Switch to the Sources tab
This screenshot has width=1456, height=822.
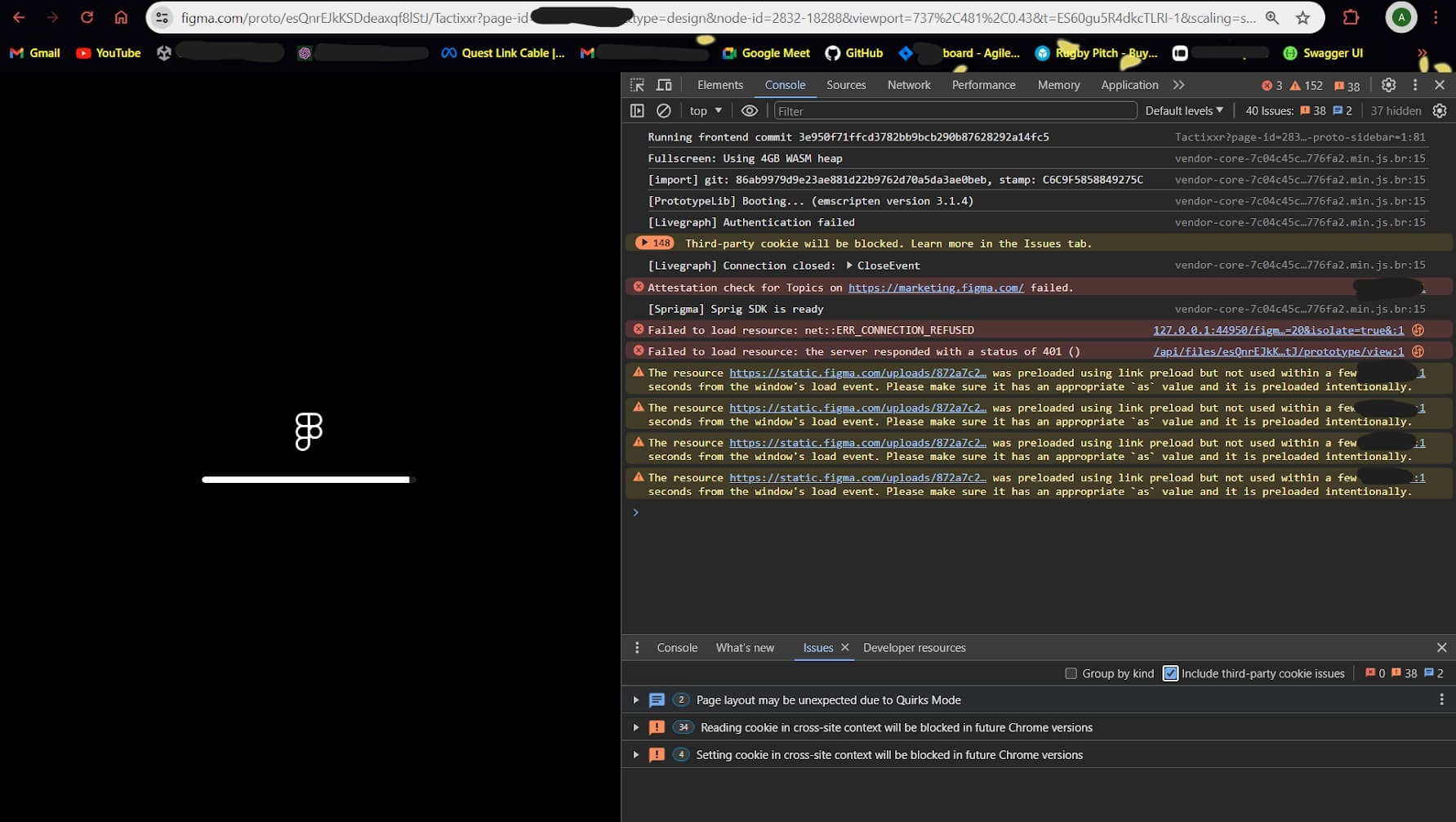click(x=846, y=85)
